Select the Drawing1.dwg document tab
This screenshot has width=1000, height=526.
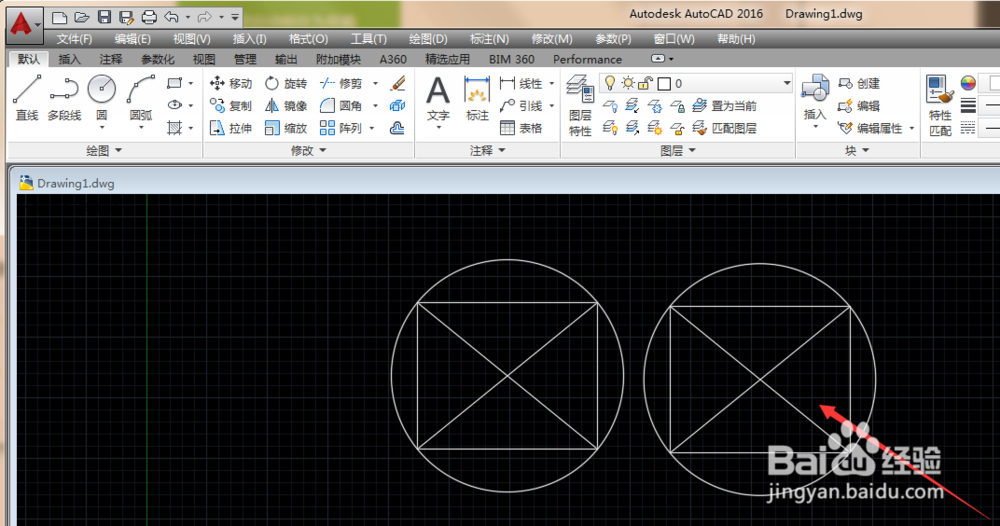pos(67,184)
